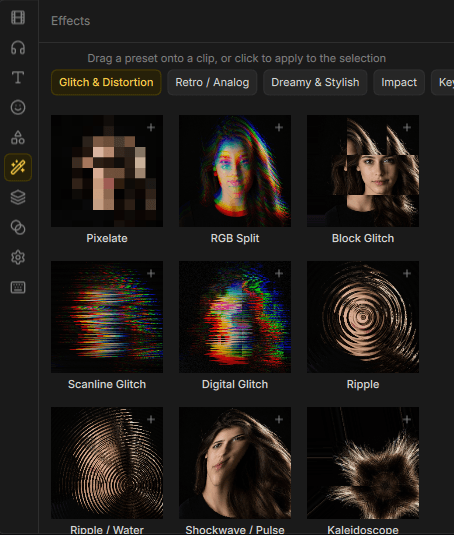Add Shockwave / Pulse with plus icon
Image resolution: width=454 pixels, height=535 pixels.
[279, 419]
